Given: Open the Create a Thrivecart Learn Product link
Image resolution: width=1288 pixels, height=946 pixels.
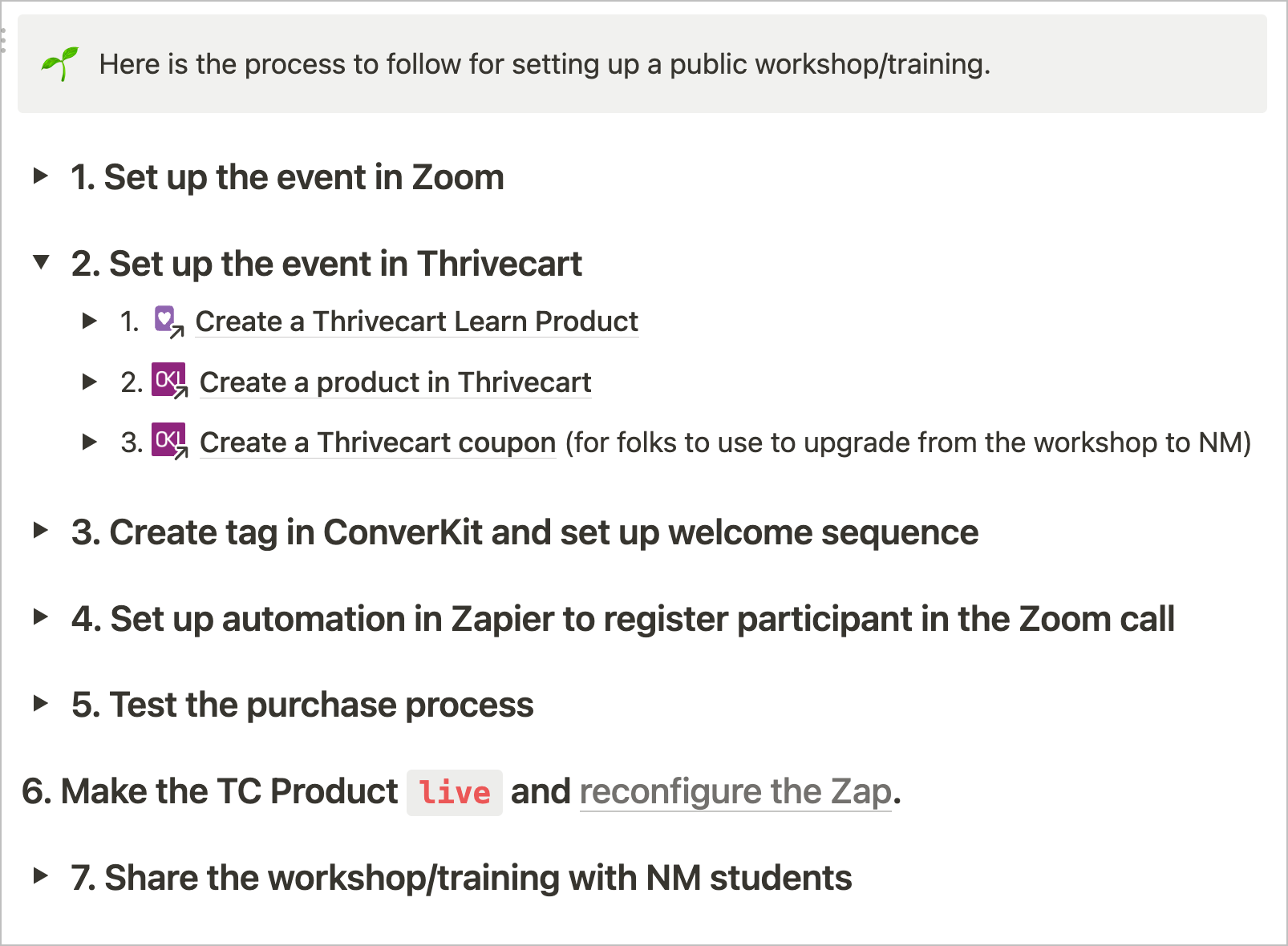Looking at the screenshot, I should (x=417, y=321).
